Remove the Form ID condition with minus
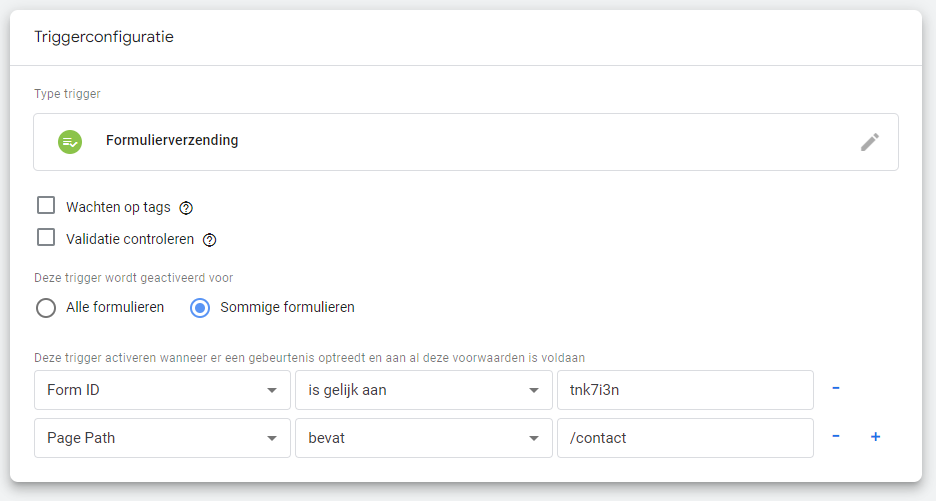 tap(836, 388)
